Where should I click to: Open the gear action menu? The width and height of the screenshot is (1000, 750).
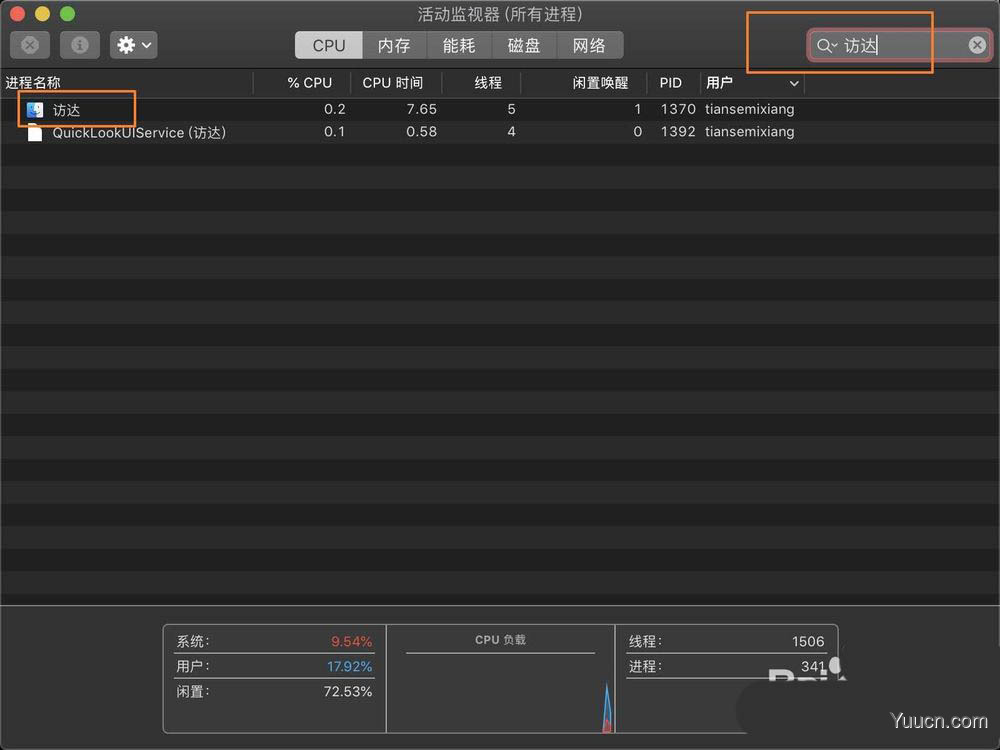tap(133, 45)
